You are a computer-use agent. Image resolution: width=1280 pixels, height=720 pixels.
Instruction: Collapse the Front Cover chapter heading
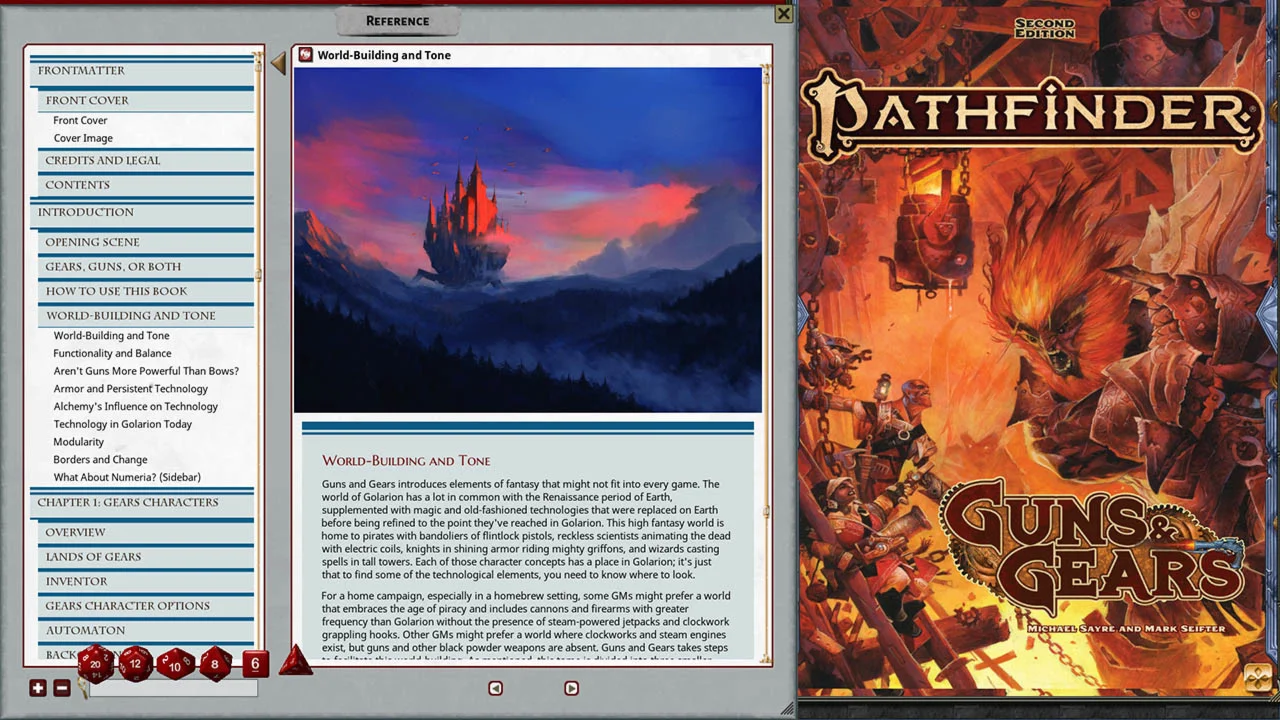coord(146,100)
